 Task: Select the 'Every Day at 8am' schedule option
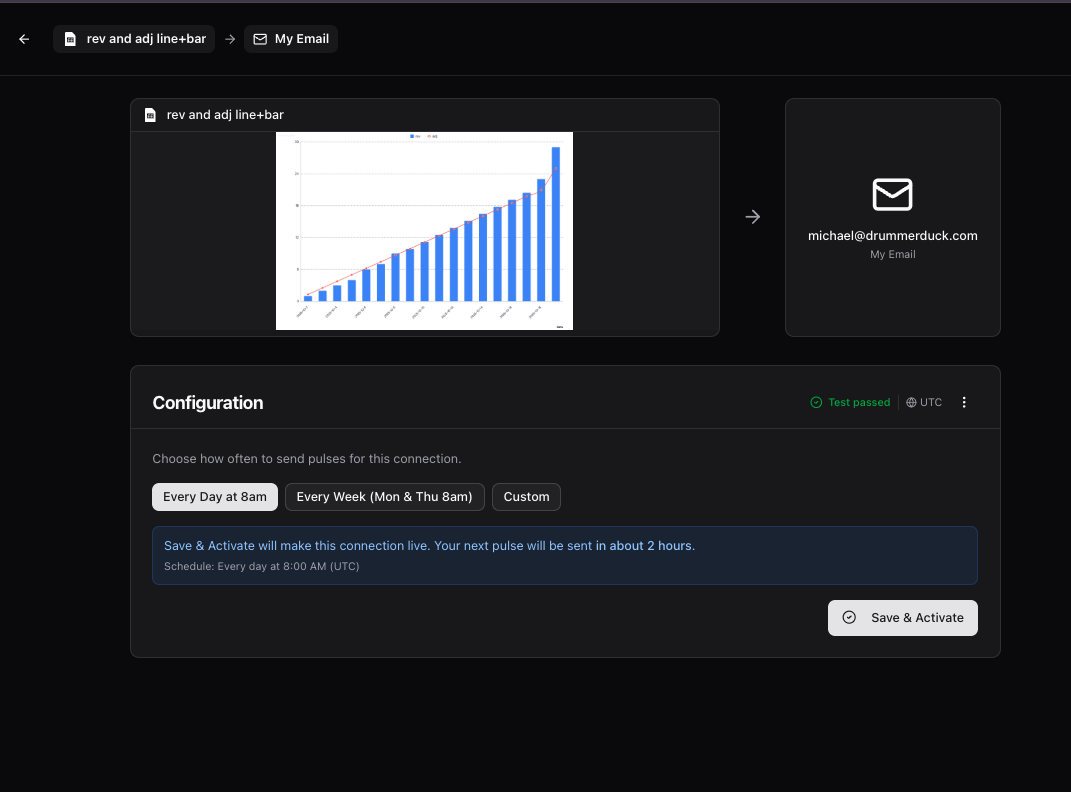[x=214, y=497]
